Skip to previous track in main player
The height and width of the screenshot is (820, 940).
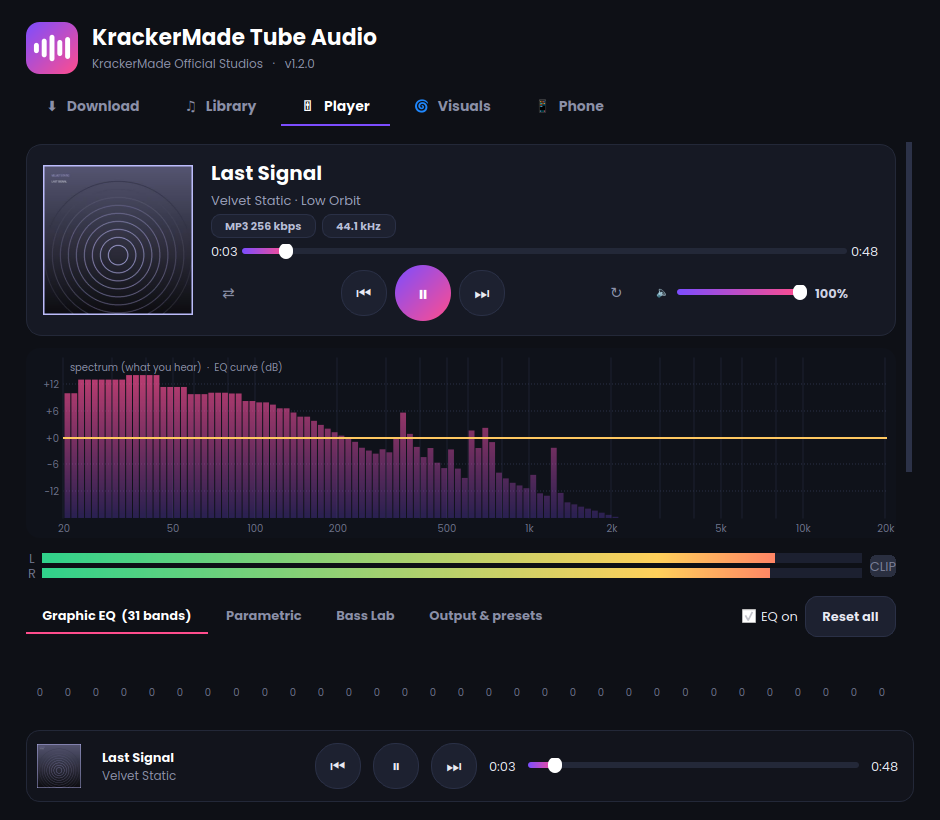364,293
